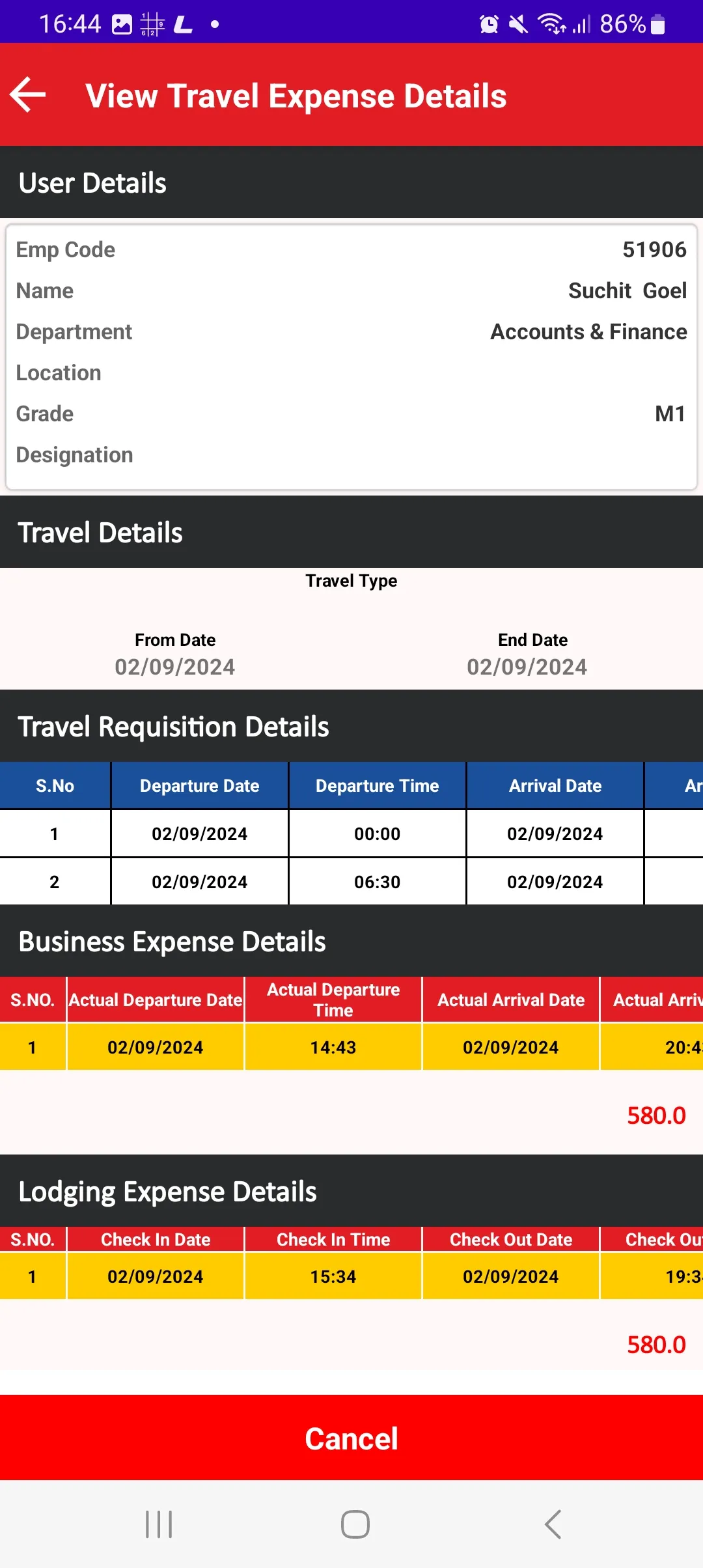703x1568 pixels.
Task: Open recent apps navigation button
Action: [159, 1524]
